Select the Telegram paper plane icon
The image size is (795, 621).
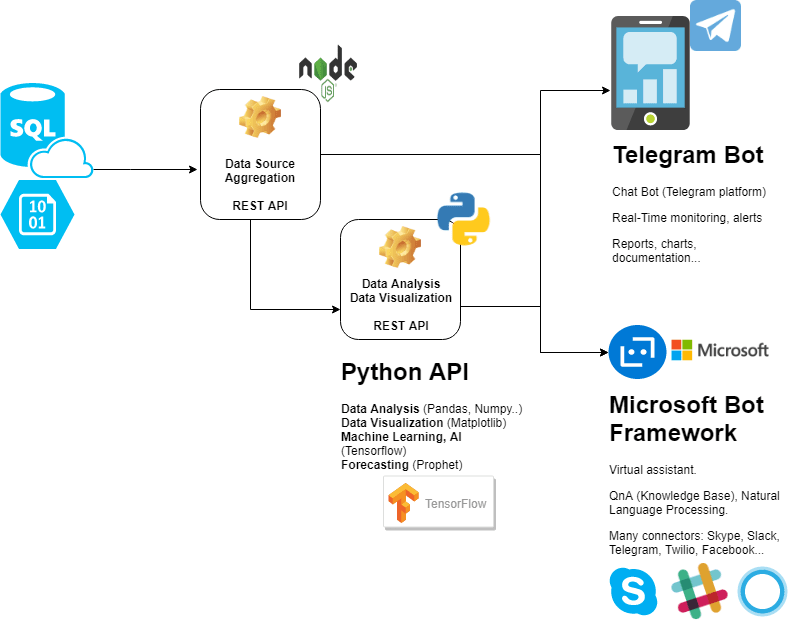[715, 25]
